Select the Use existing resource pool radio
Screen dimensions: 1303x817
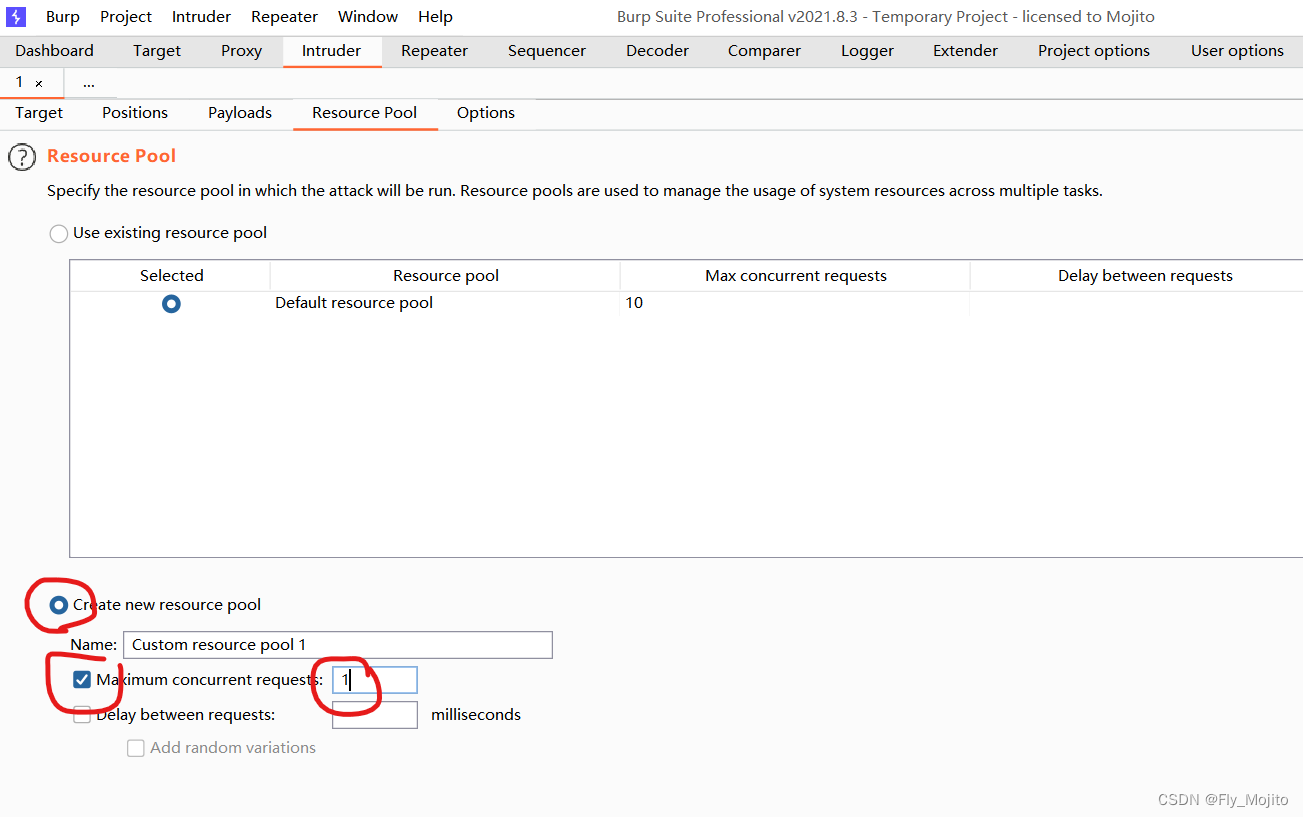coord(59,234)
